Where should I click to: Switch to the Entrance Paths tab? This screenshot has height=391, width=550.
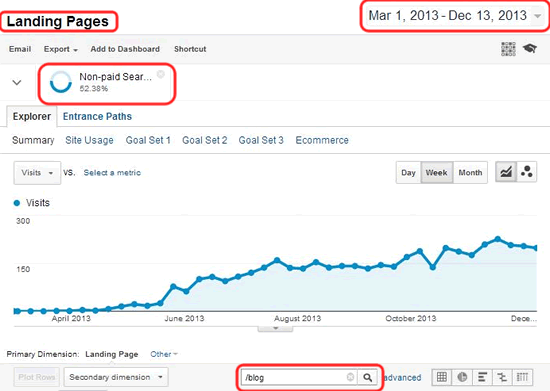coord(97,116)
